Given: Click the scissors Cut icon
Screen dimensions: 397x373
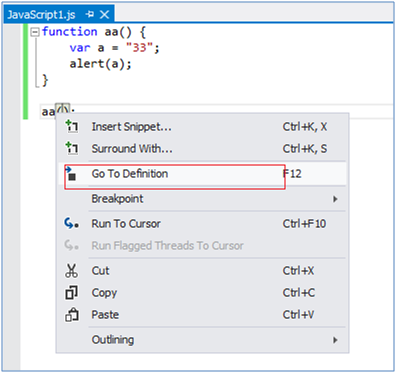Looking at the screenshot, I should click(71, 271).
